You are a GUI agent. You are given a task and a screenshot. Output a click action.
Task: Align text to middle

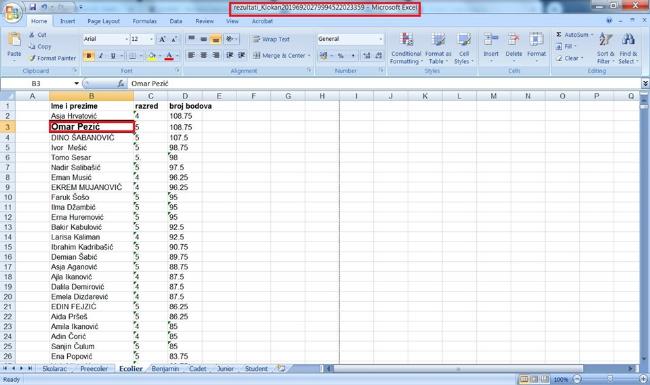point(204,39)
